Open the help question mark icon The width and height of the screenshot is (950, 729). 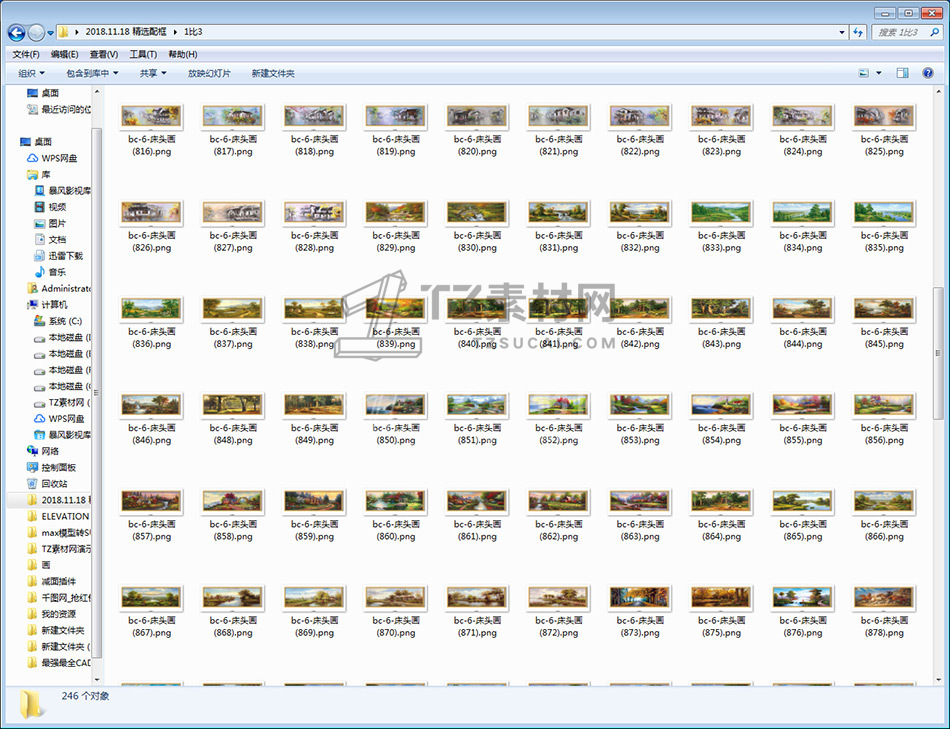pos(929,73)
